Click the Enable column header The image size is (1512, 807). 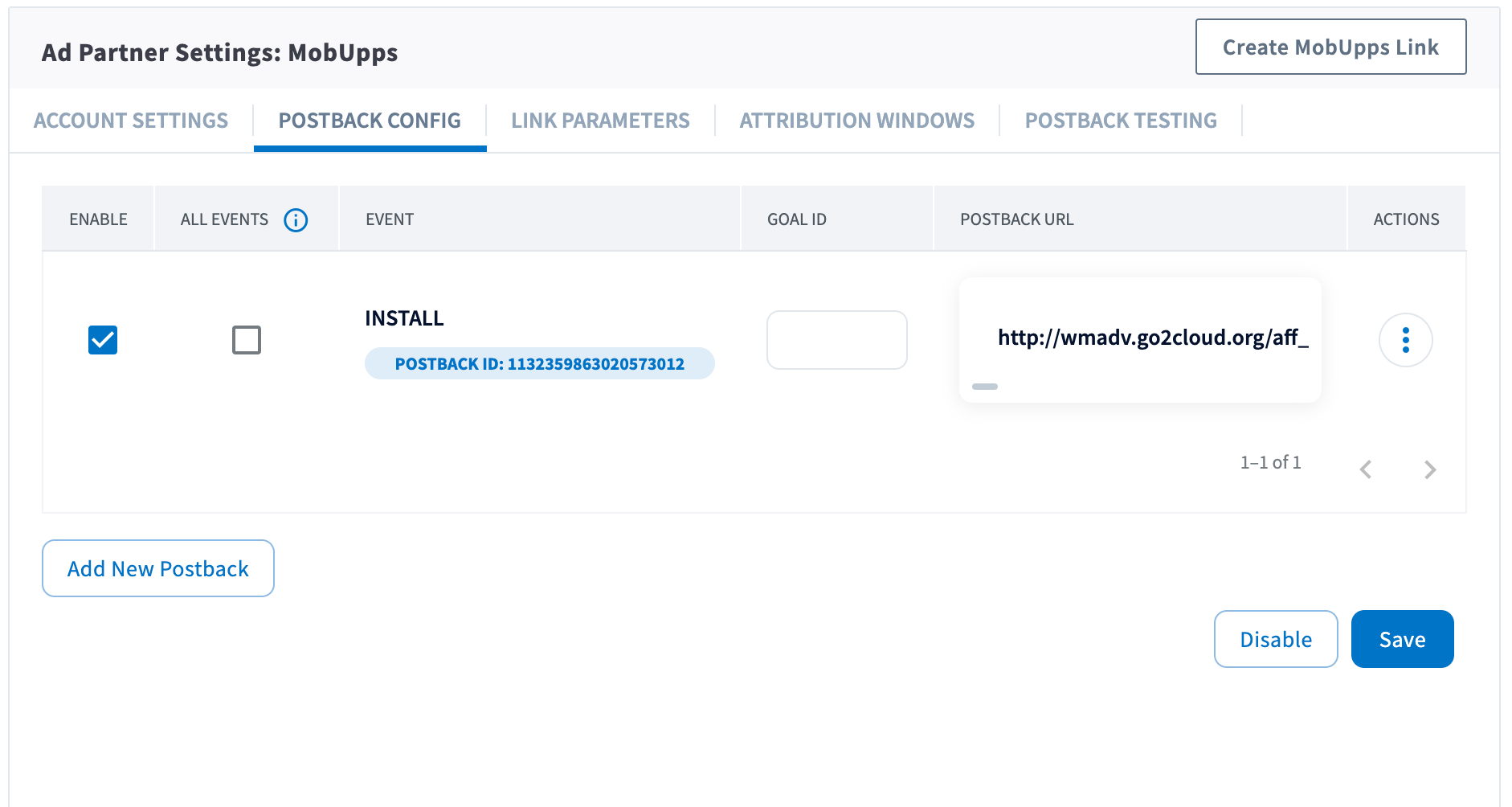pyautogui.click(x=98, y=219)
